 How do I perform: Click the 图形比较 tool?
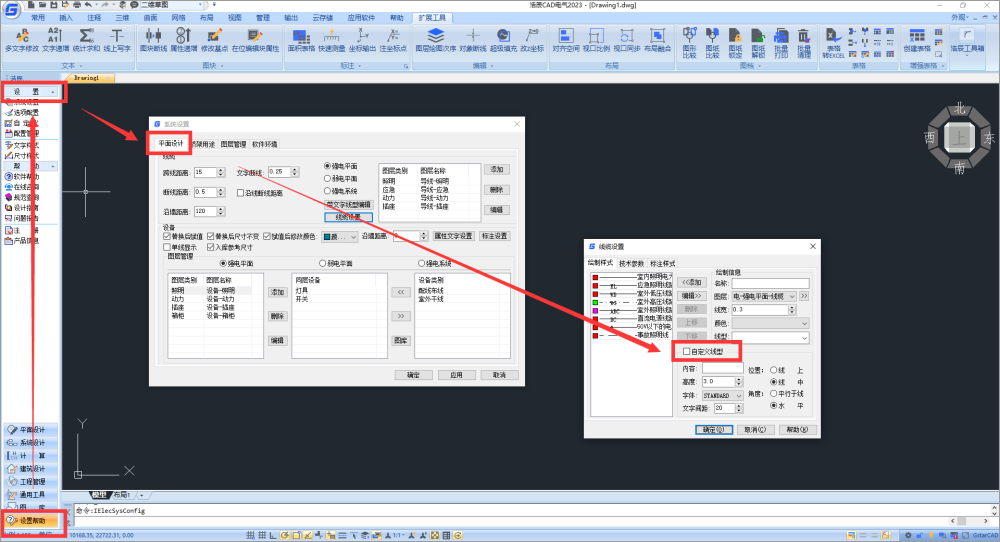coord(689,42)
